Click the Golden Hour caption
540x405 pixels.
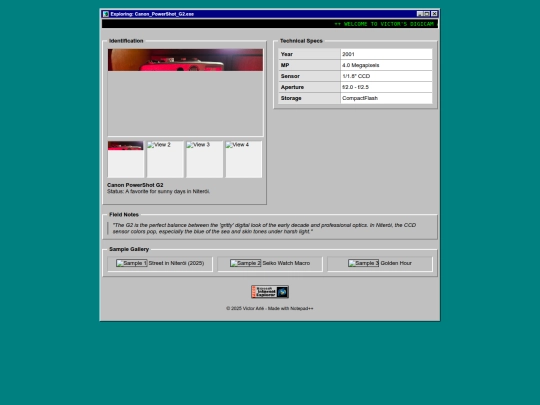[x=396, y=263]
